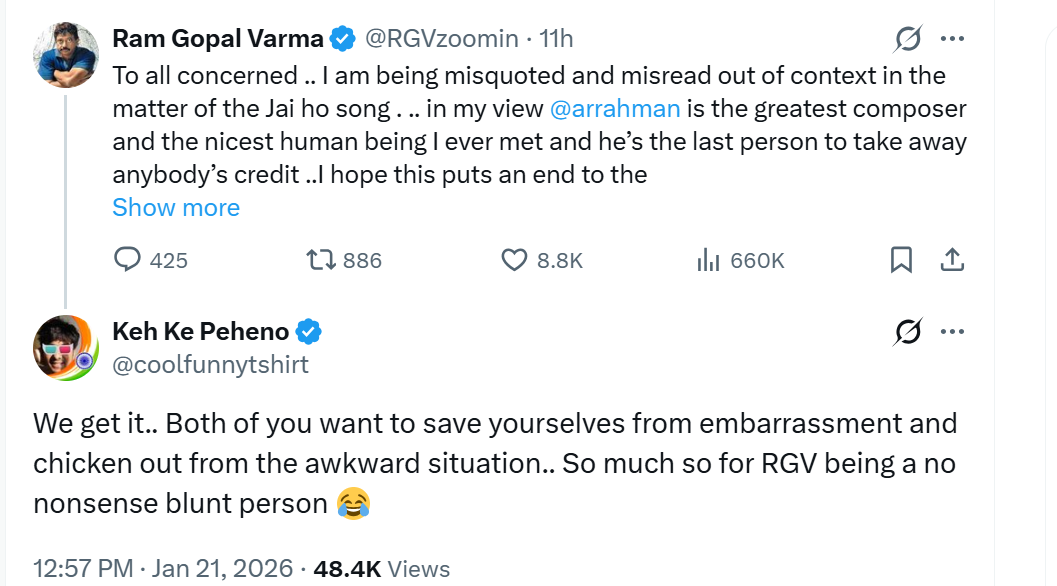Click reply icon on Ram Gopal Varma's tweet
Viewport: 1057px width, 586px height.
point(127,260)
